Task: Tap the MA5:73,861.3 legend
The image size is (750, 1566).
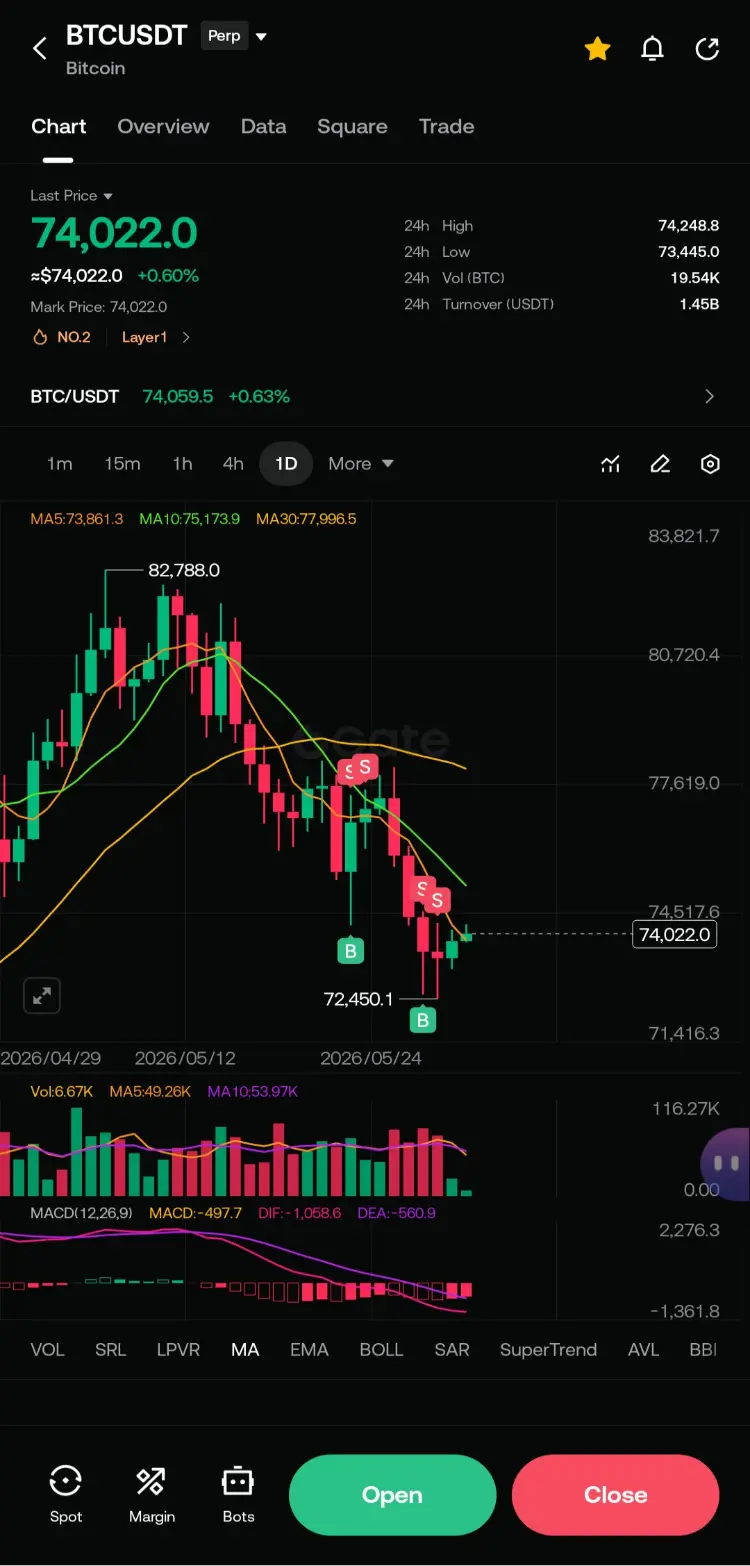Action: click(77, 519)
